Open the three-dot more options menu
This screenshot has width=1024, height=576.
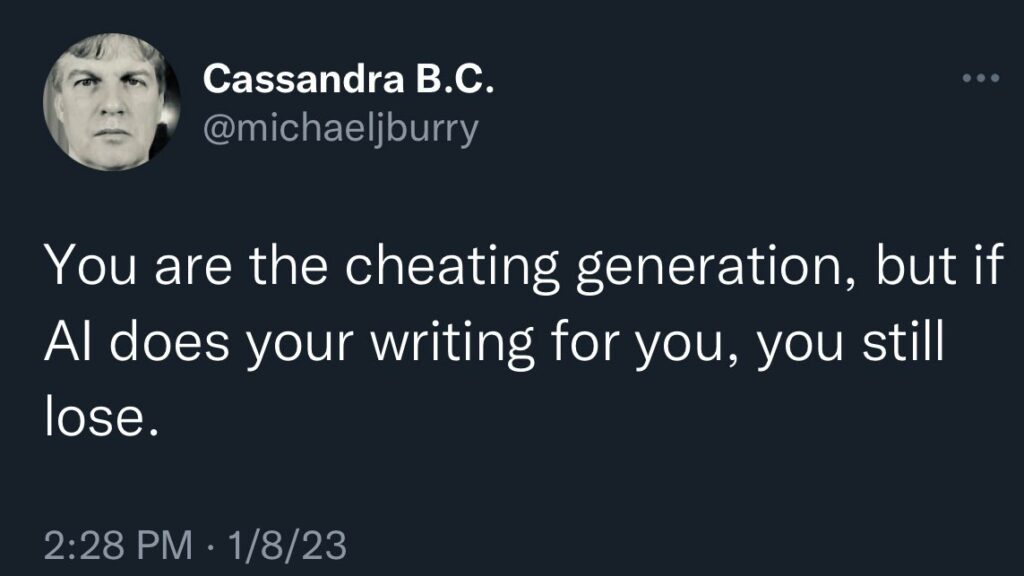click(981, 79)
